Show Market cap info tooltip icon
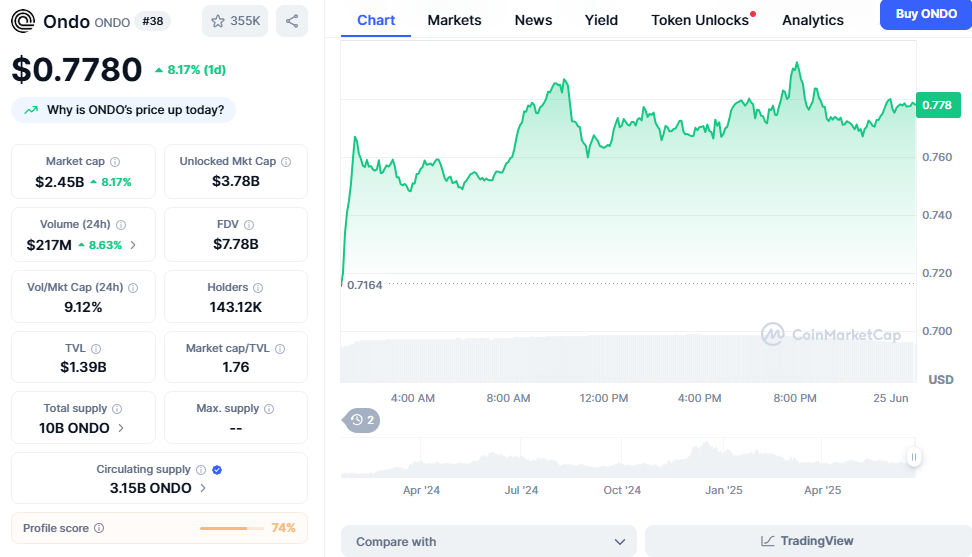This screenshot has width=972, height=557. tap(115, 162)
